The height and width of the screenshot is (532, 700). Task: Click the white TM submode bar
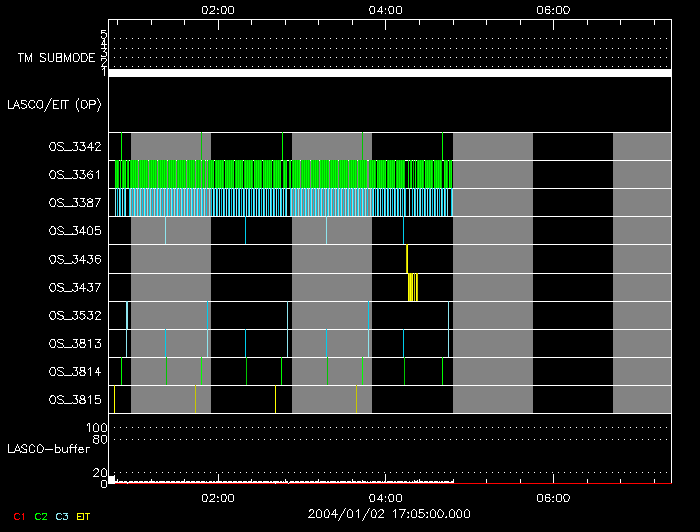tap(389, 73)
